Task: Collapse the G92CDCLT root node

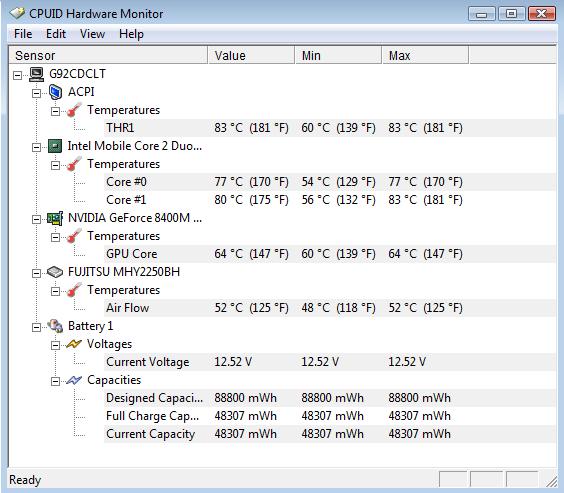Action: (17, 75)
